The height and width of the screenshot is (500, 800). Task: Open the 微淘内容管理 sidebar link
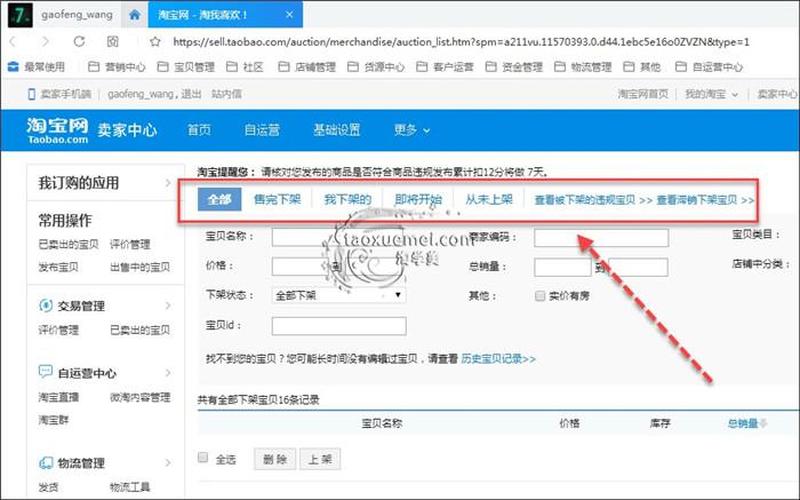(140, 397)
